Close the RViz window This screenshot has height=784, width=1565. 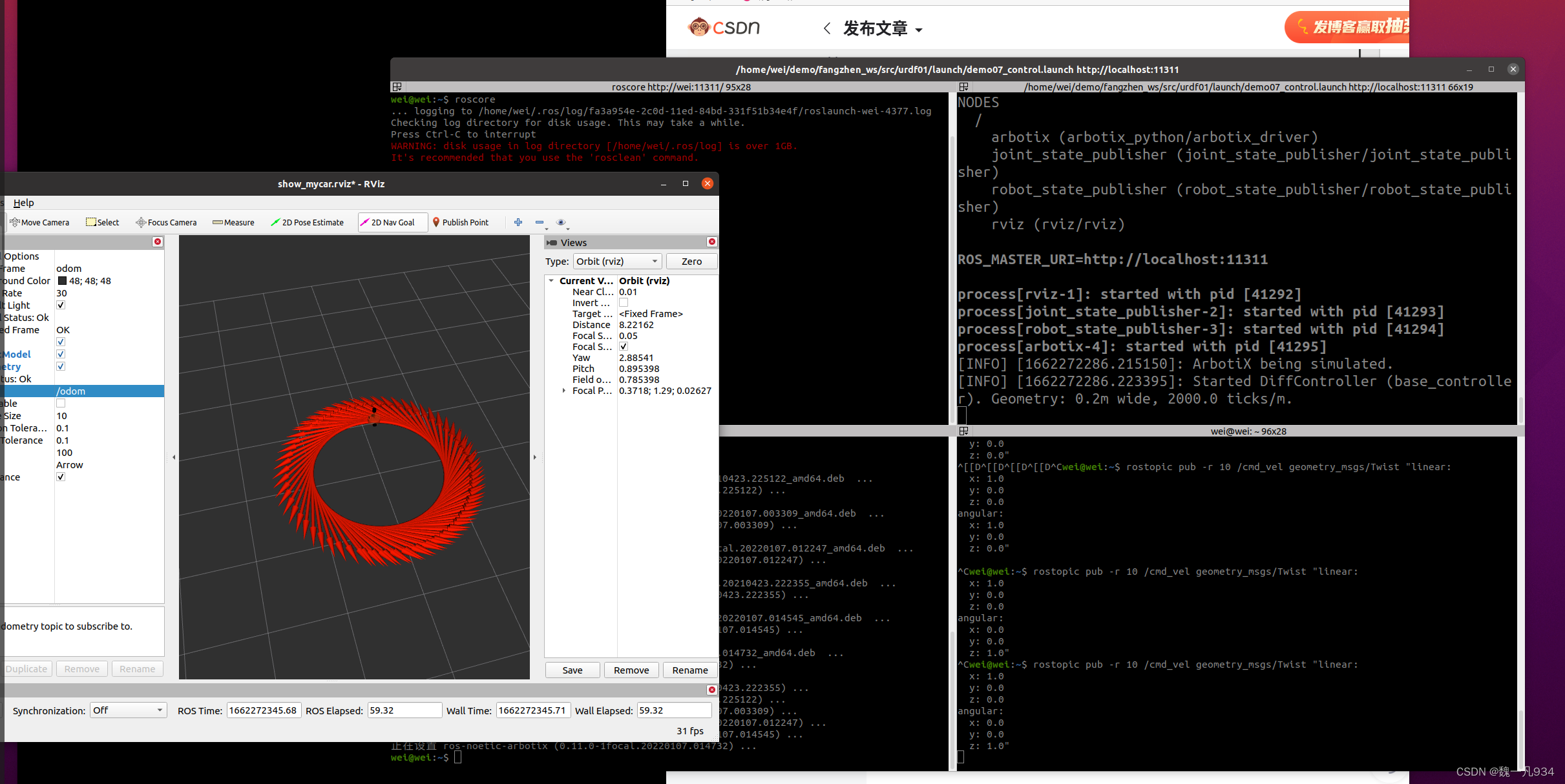[708, 183]
